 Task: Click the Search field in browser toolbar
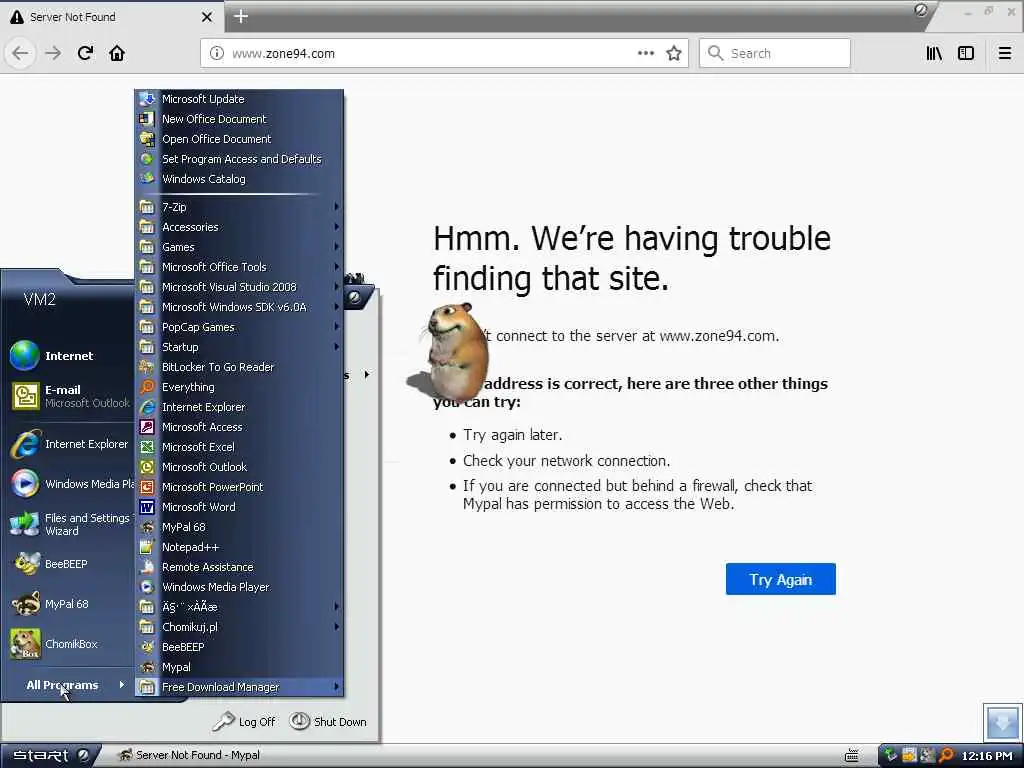click(775, 53)
